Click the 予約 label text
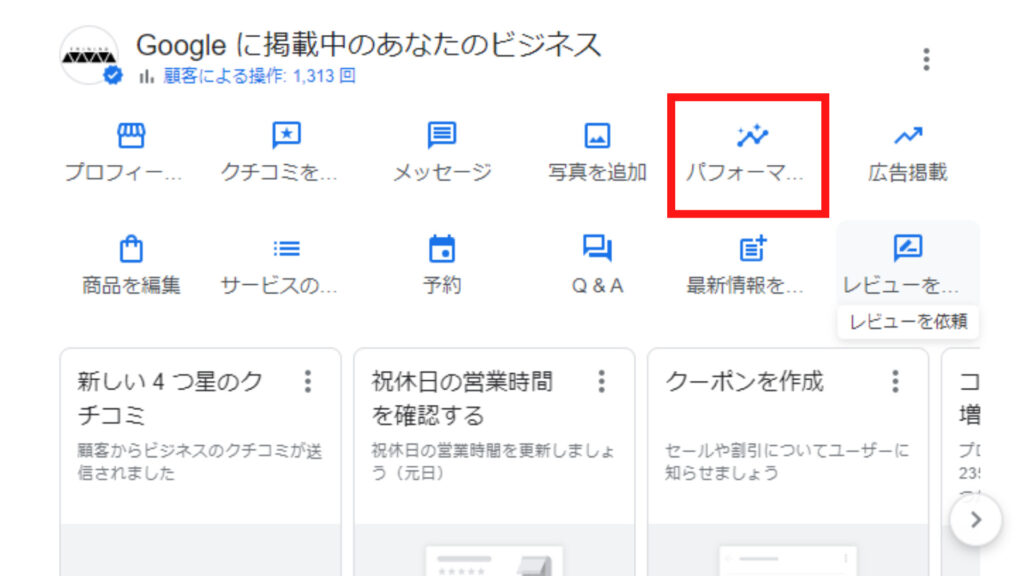Image resolution: width=1024 pixels, height=576 pixels. pos(442,285)
